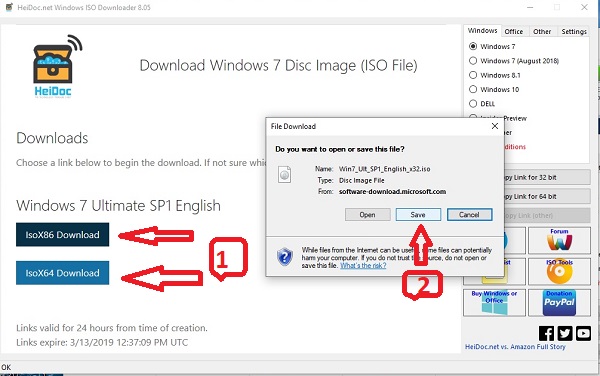Open the Other tab
The image size is (600, 376).
(x=542, y=31)
